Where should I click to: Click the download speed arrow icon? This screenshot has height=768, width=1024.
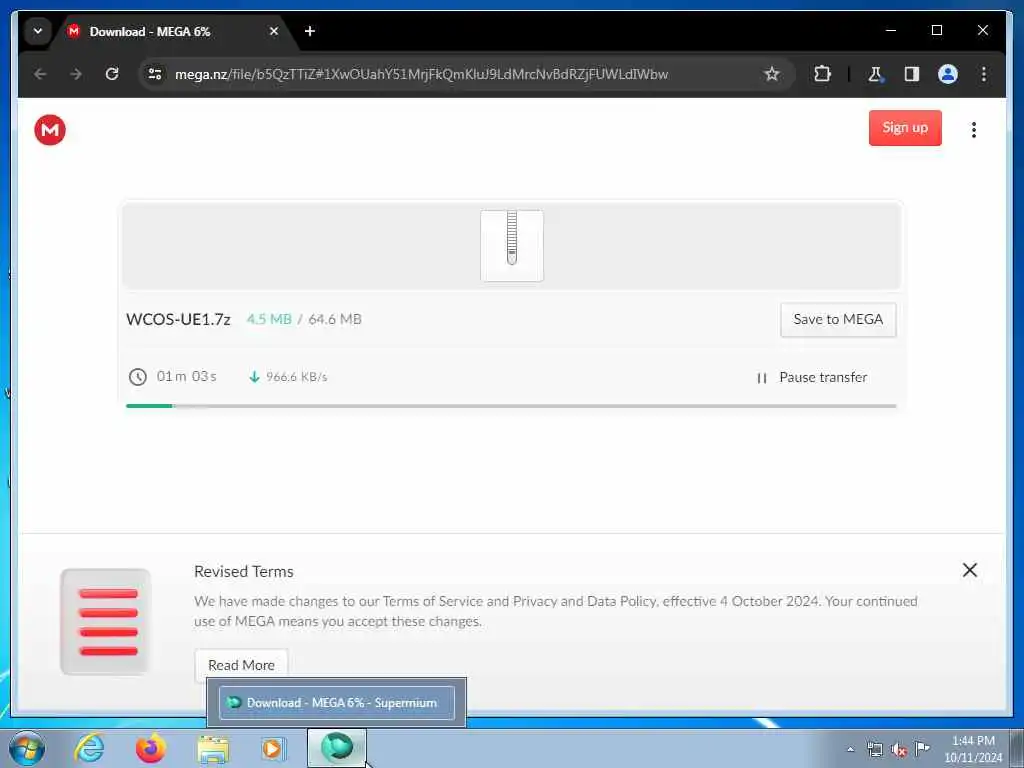click(x=254, y=377)
